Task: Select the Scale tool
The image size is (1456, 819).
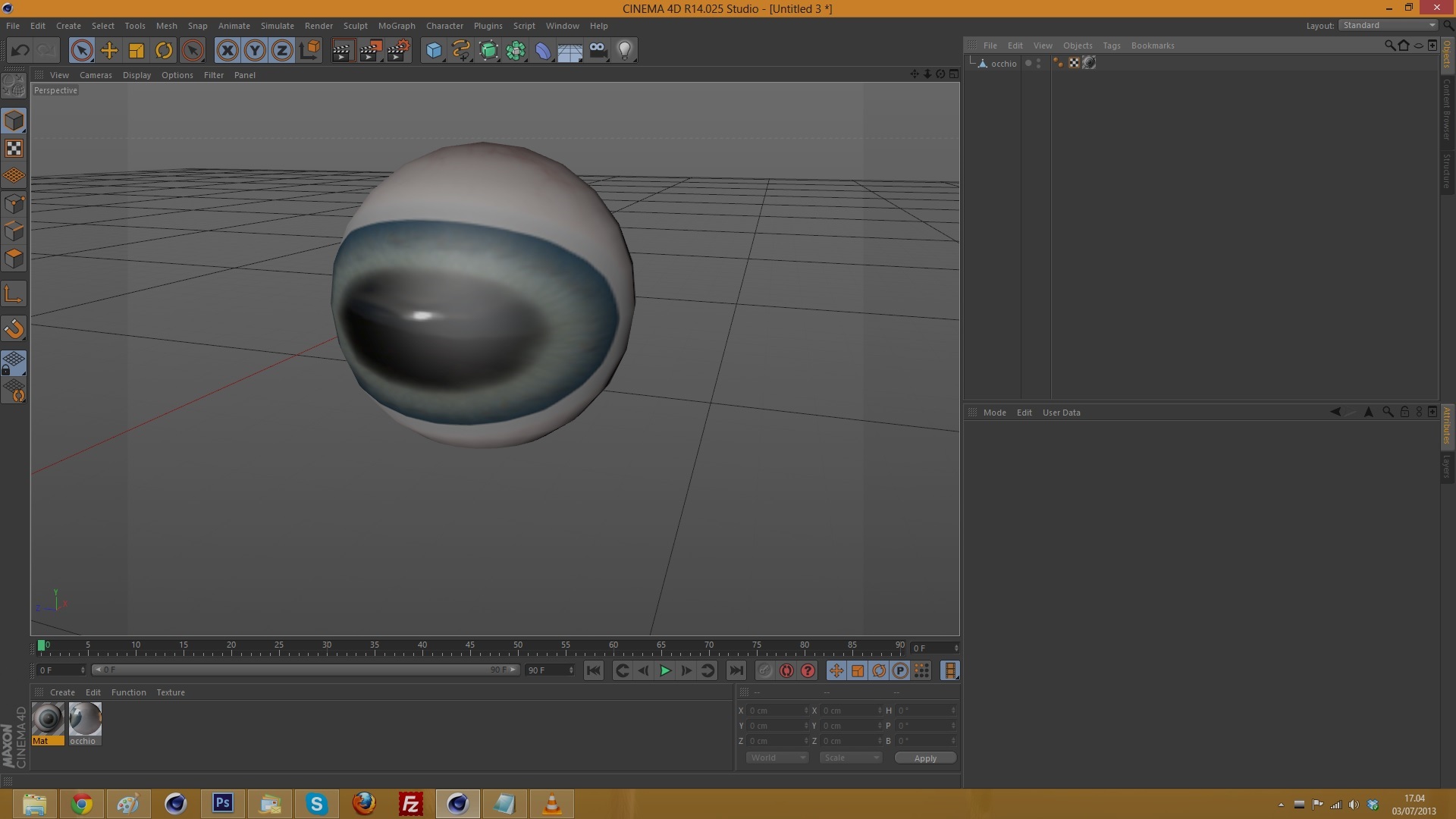Action: coord(136,51)
